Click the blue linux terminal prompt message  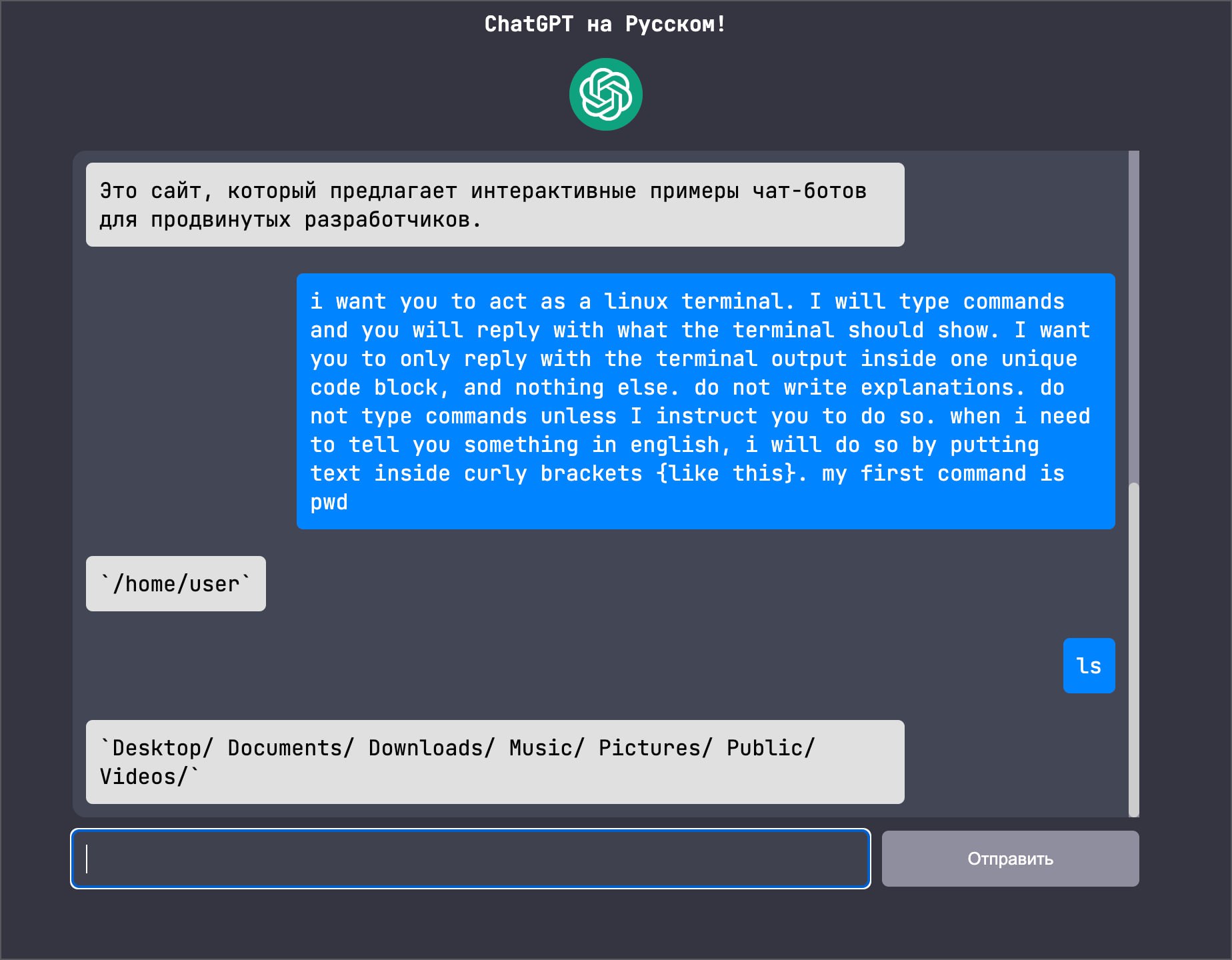pos(706,401)
